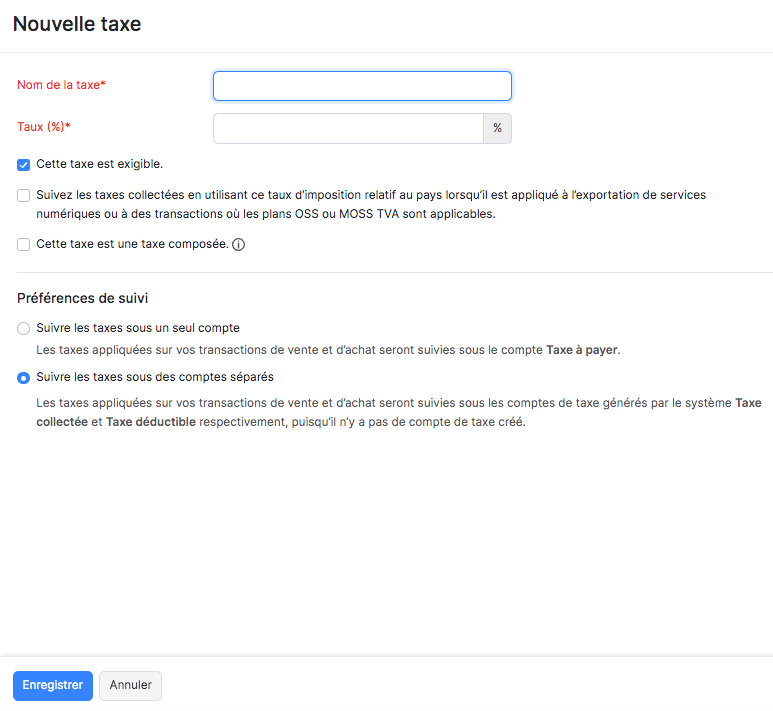Check 'Cette taxe est une taxe composée'

23,244
